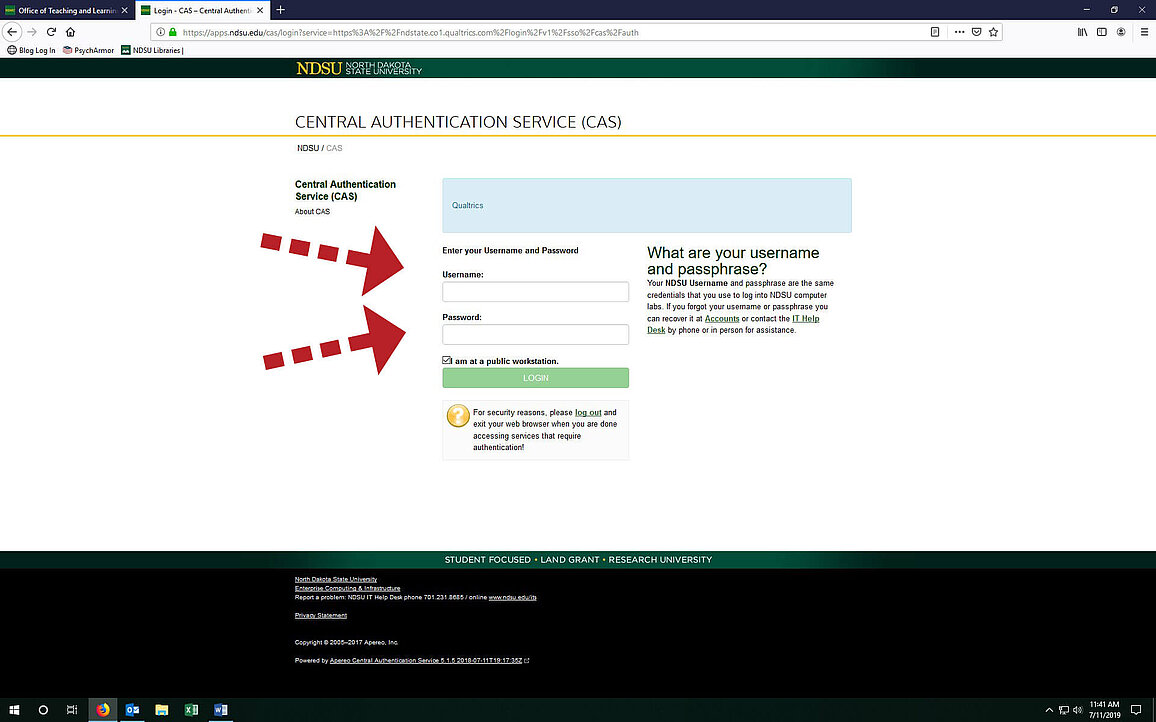Follow the IT Help Desk link
1156x722 pixels.
coord(805,319)
